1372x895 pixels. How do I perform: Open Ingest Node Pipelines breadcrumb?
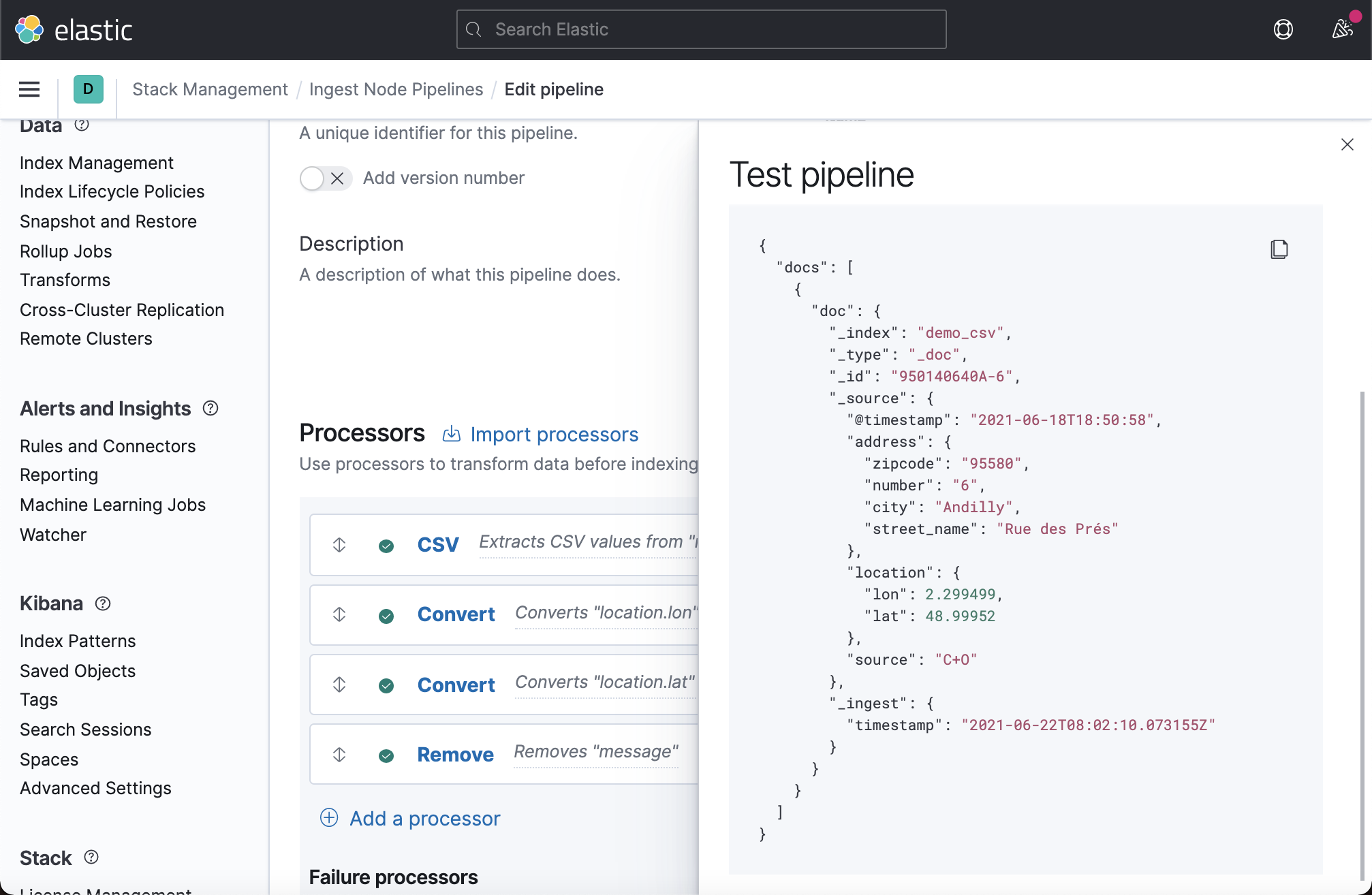(396, 89)
